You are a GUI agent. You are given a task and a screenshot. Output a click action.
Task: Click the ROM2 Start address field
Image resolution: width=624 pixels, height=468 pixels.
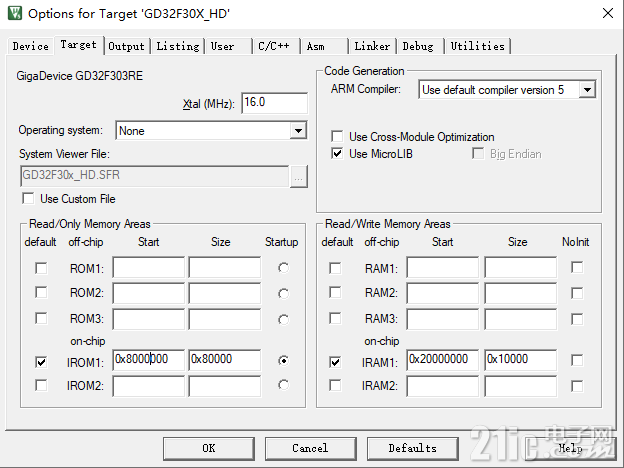[148, 293]
